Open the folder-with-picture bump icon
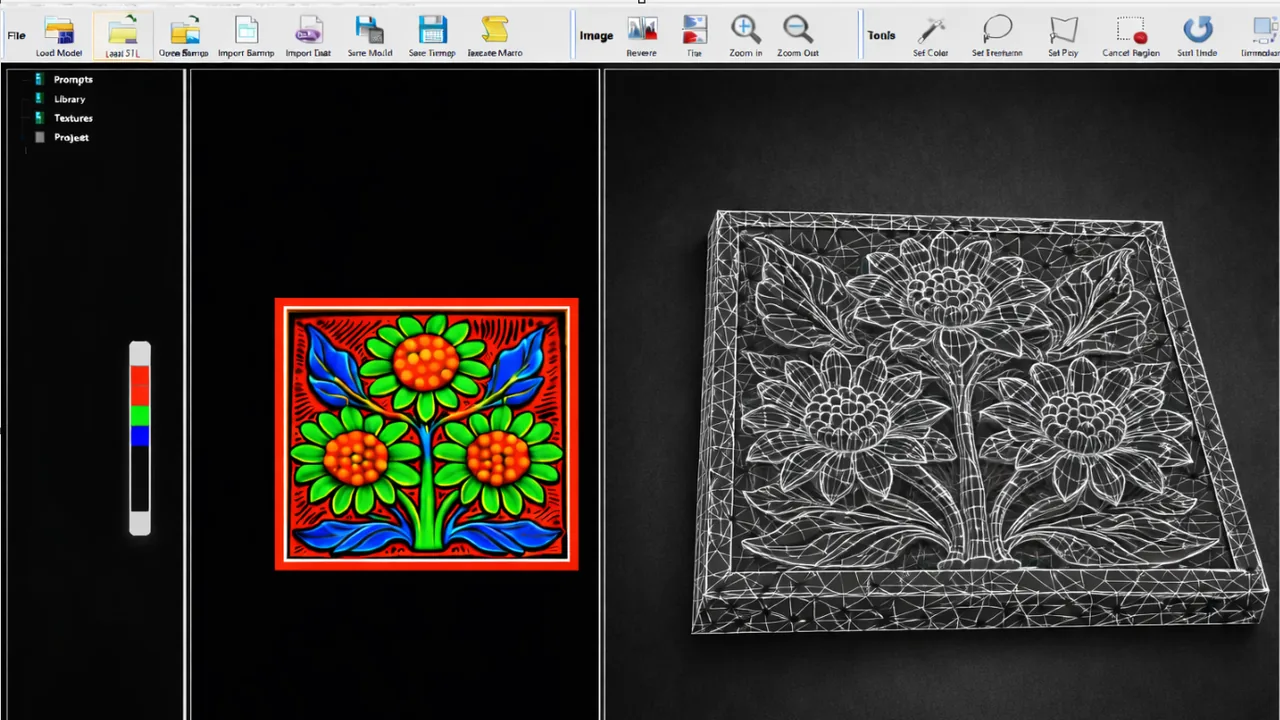The height and width of the screenshot is (720, 1280). [x=184, y=31]
